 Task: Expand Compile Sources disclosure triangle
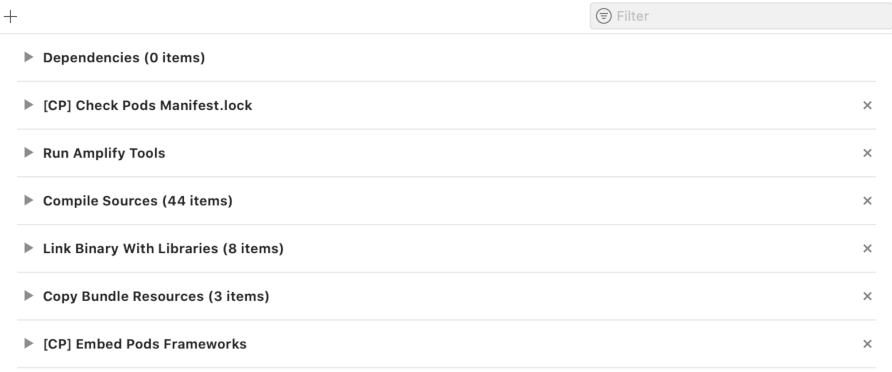tap(28, 200)
